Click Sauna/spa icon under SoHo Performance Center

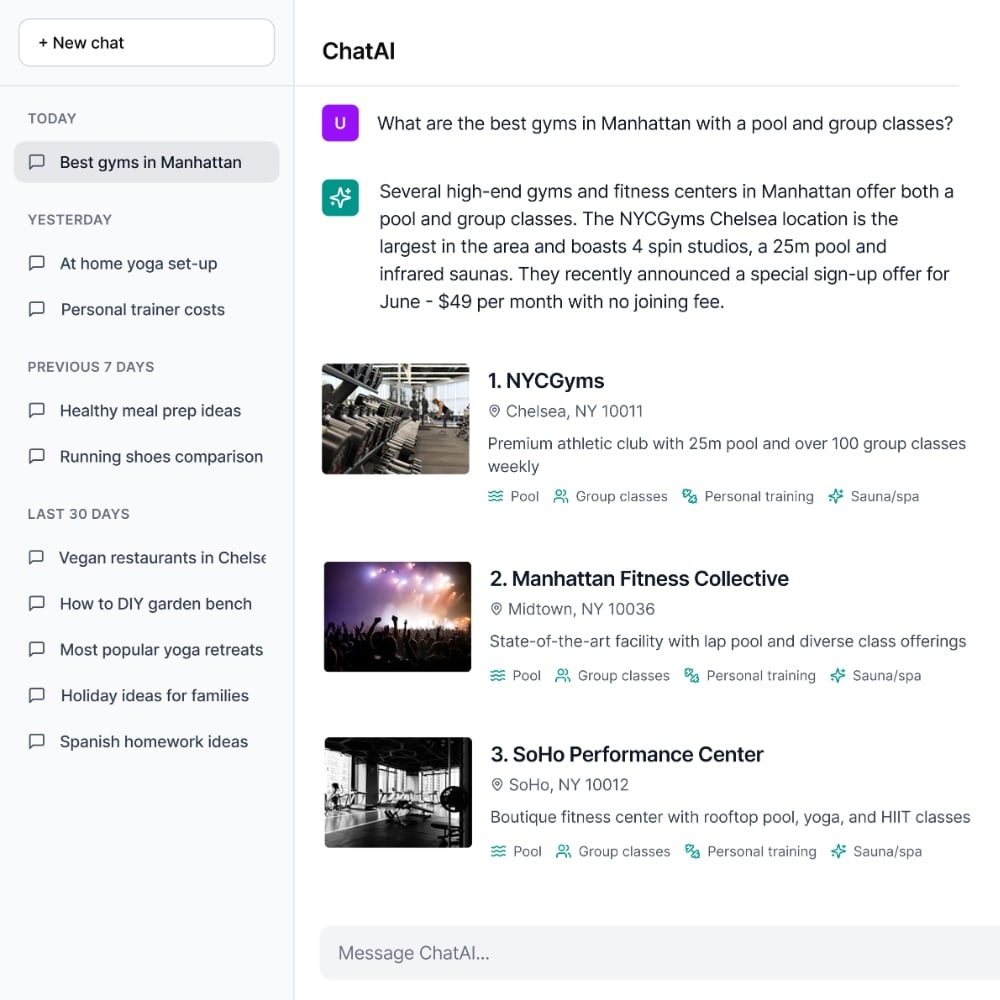[838, 851]
